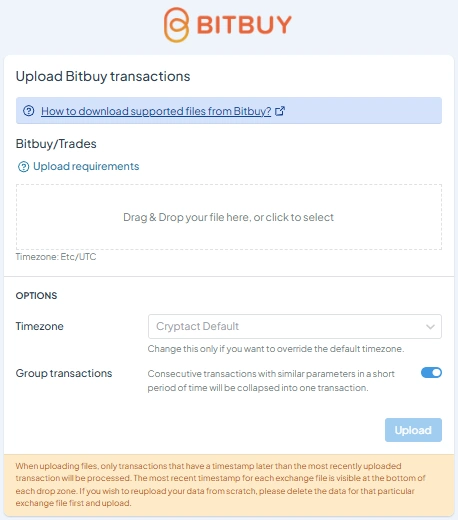Click the Timezone option label
The height and width of the screenshot is (520, 458).
click(x=39, y=326)
